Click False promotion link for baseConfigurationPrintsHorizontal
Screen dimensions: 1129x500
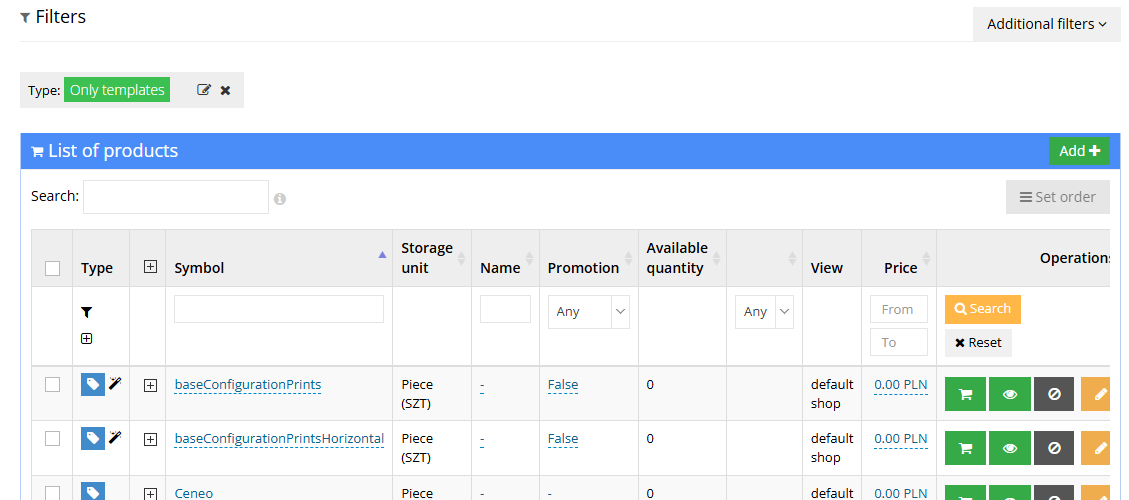tap(563, 438)
